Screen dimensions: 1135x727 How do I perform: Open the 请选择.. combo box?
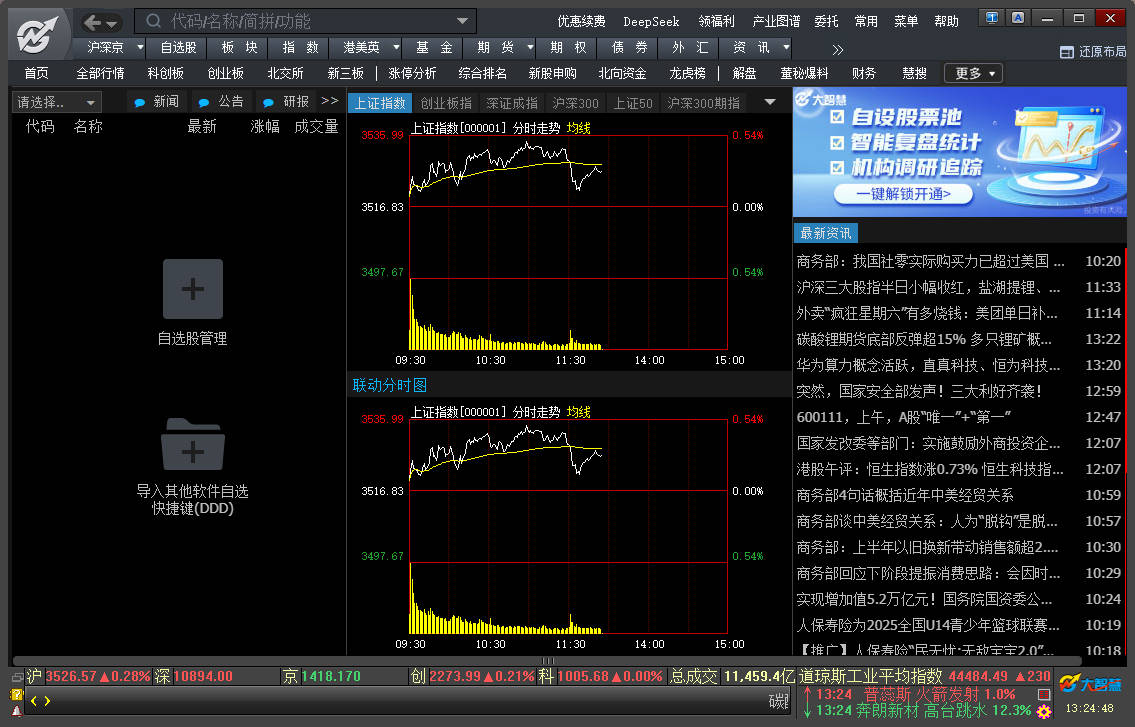pyautogui.click(x=56, y=102)
